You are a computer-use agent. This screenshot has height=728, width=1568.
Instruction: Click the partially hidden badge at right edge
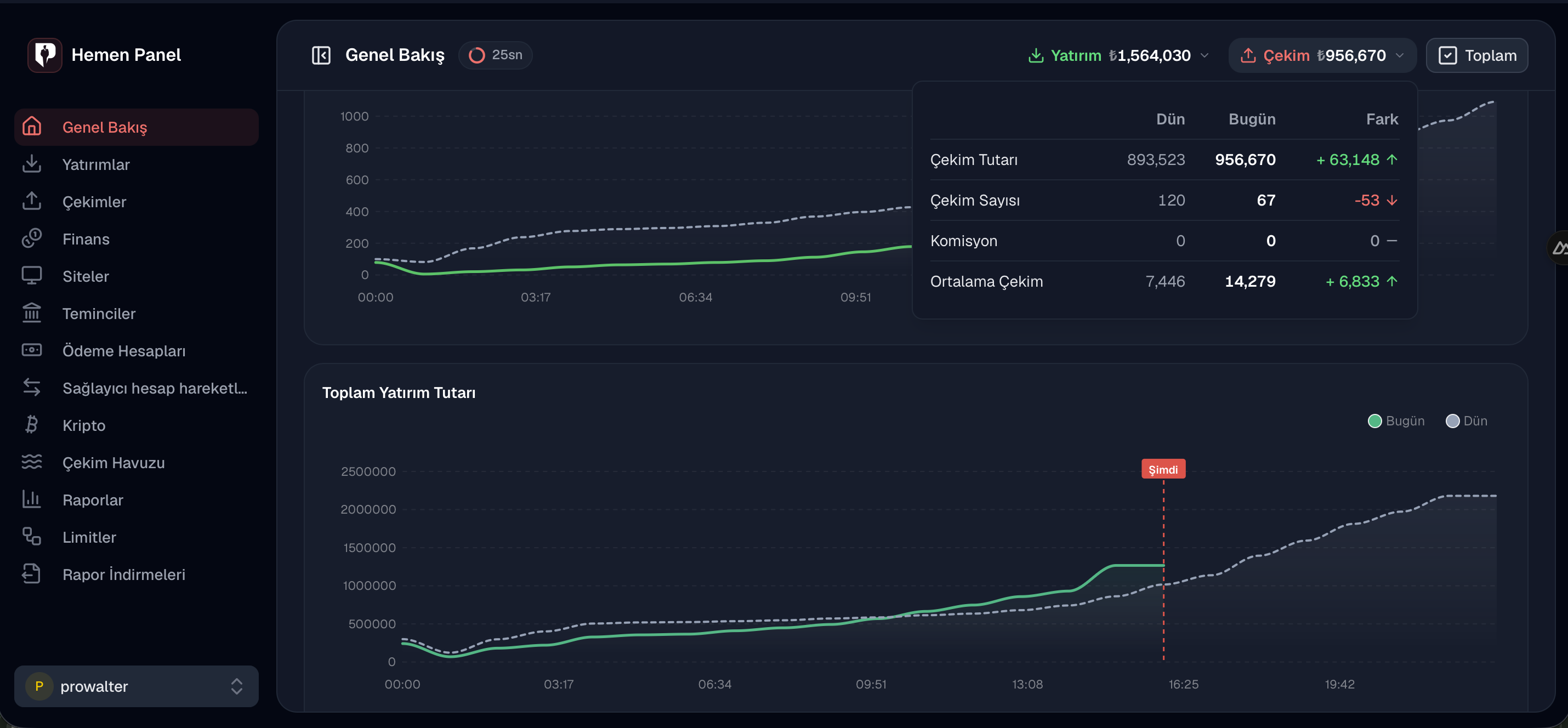coord(1559,248)
